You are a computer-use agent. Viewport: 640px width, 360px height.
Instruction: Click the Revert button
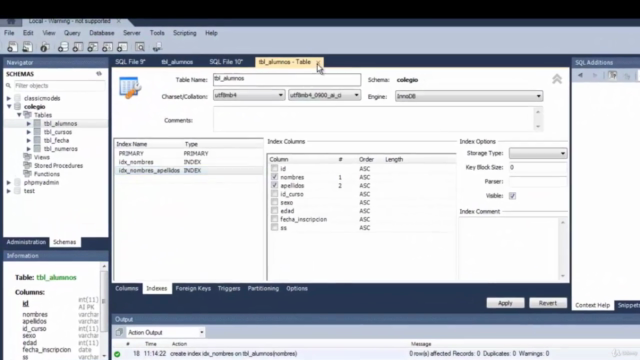(x=548, y=303)
